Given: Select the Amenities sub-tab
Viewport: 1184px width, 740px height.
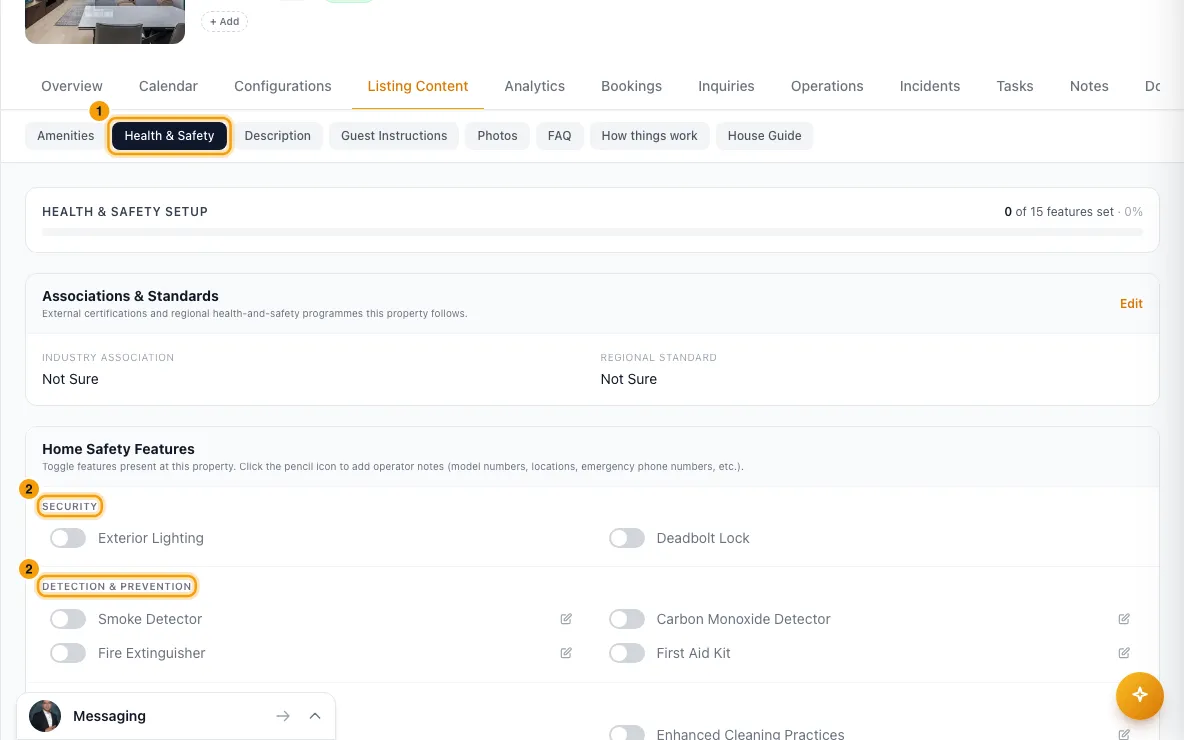Looking at the screenshot, I should (x=66, y=136).
